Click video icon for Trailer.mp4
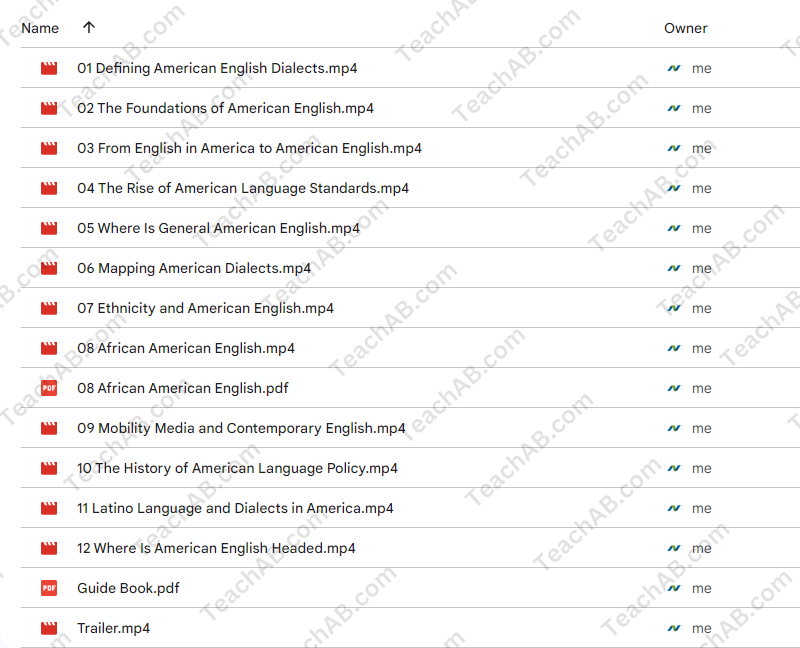The height and width of the screenshot is (648, 800). tap(49, 628)
